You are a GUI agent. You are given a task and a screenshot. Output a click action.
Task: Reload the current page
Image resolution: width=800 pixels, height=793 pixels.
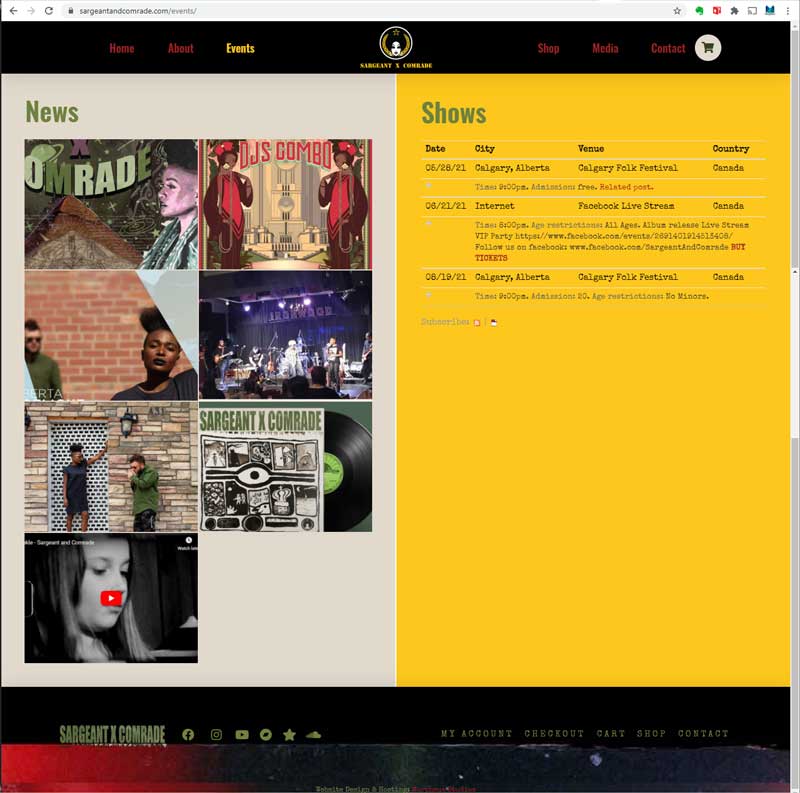(49, 11)
